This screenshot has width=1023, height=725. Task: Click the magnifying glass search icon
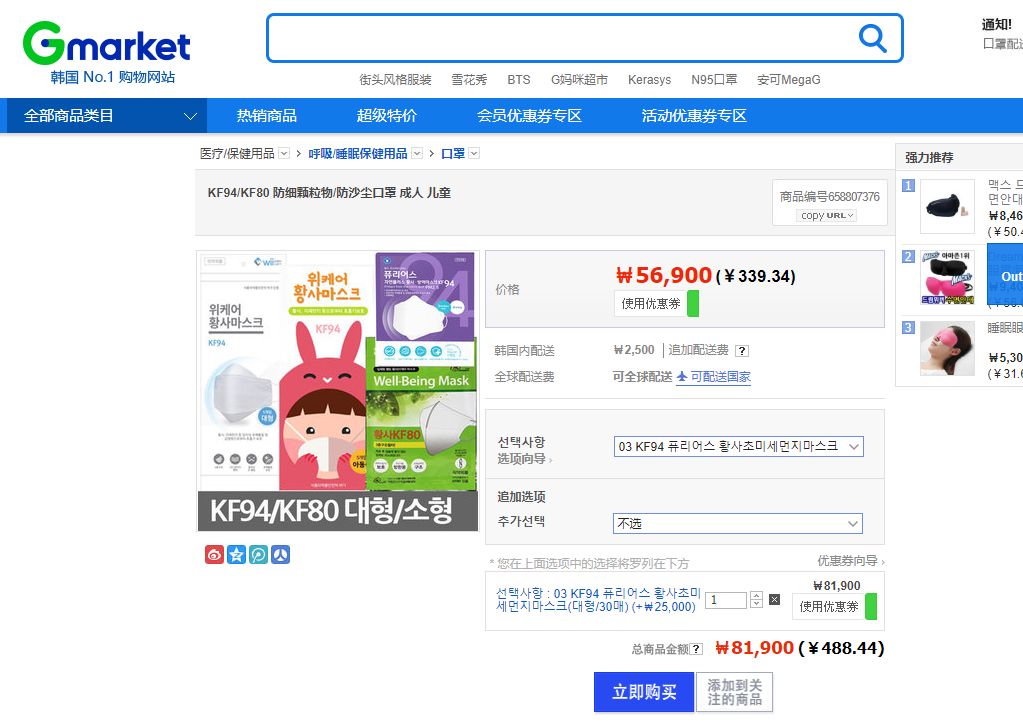tap(872, 36)
